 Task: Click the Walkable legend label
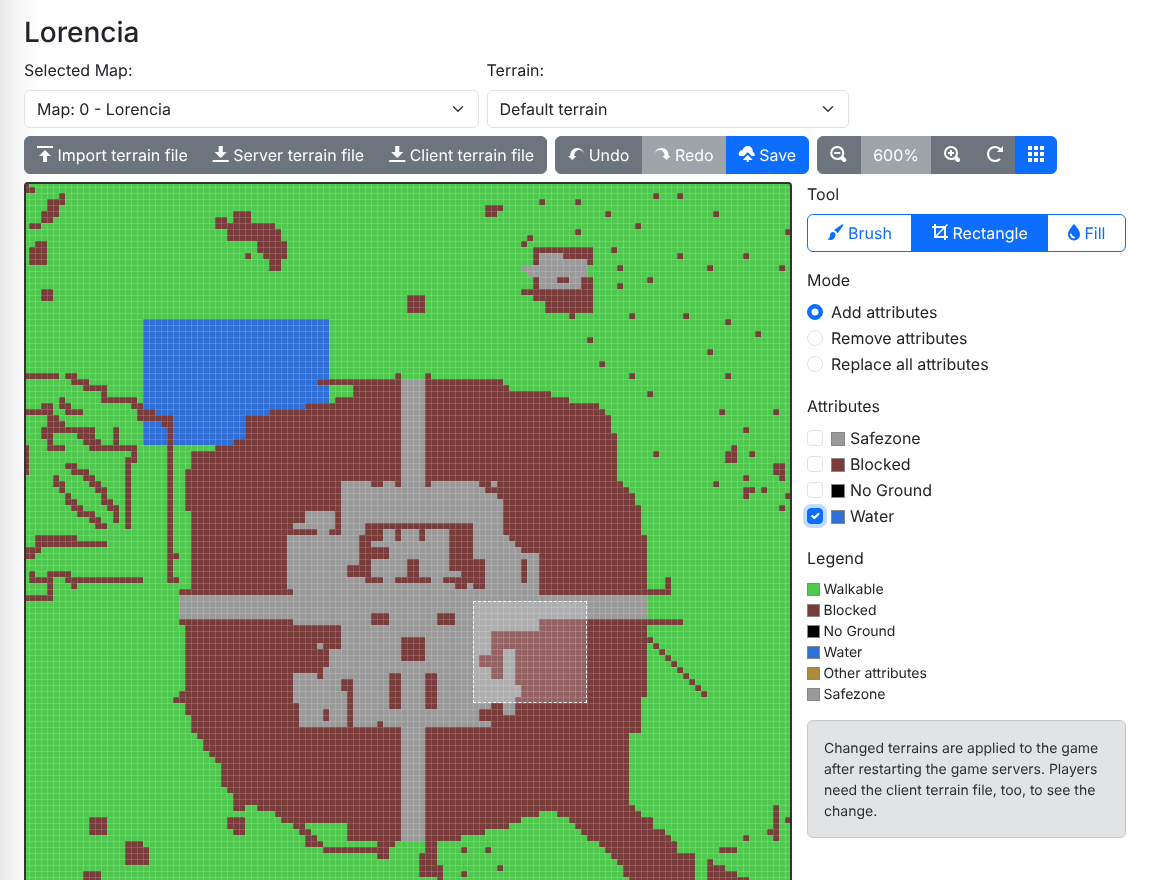pyautogui.click(x=853, y=590)
